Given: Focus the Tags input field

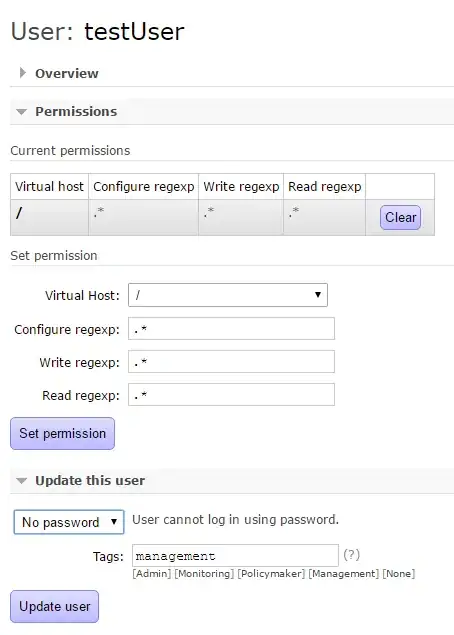Looking at the screenshot, I should (235, 556).
